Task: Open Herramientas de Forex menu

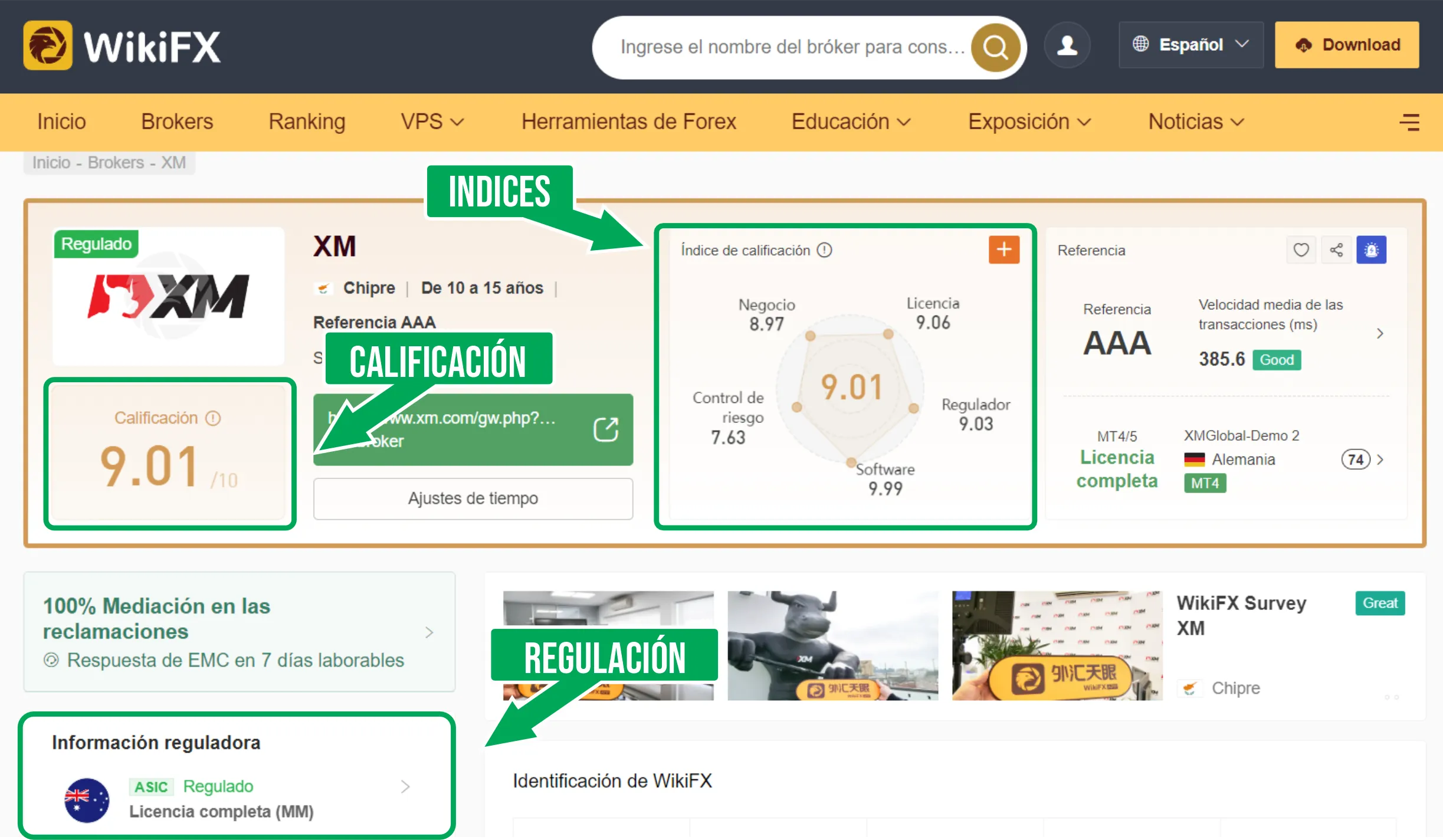Action: pyautogui.click(x=628, y=122)
